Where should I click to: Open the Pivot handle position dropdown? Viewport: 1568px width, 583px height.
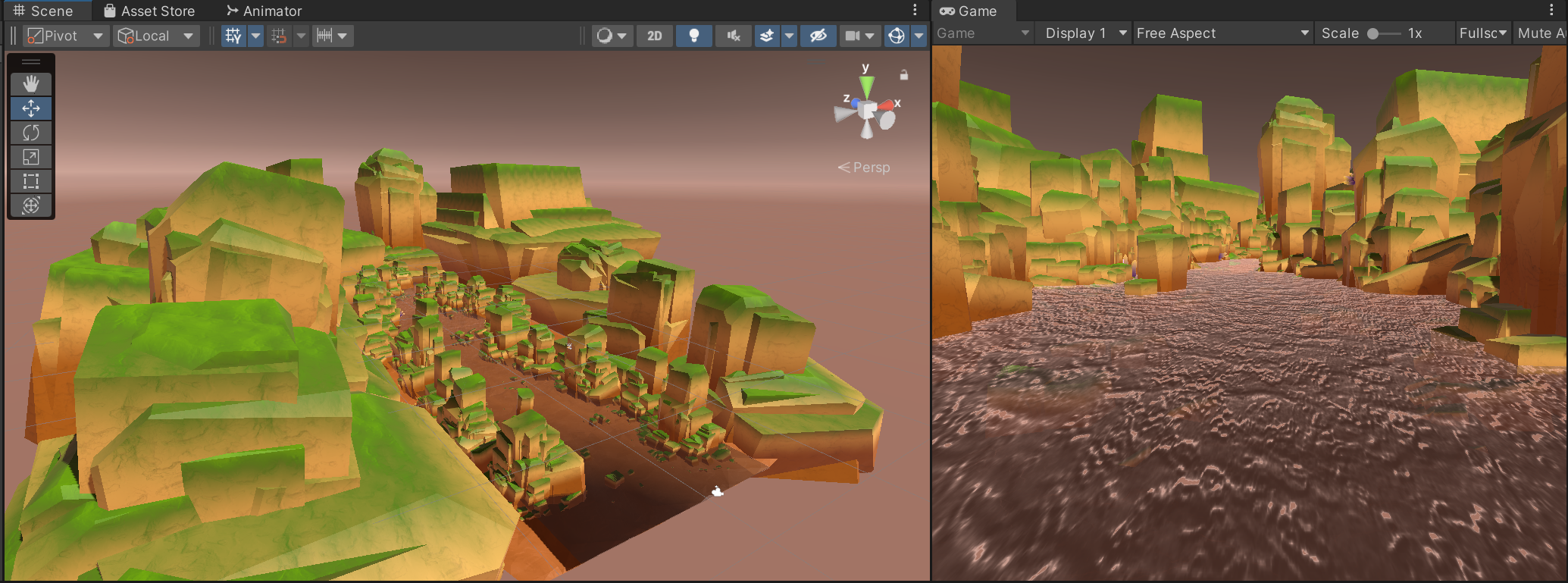click(x=66, y=36)
